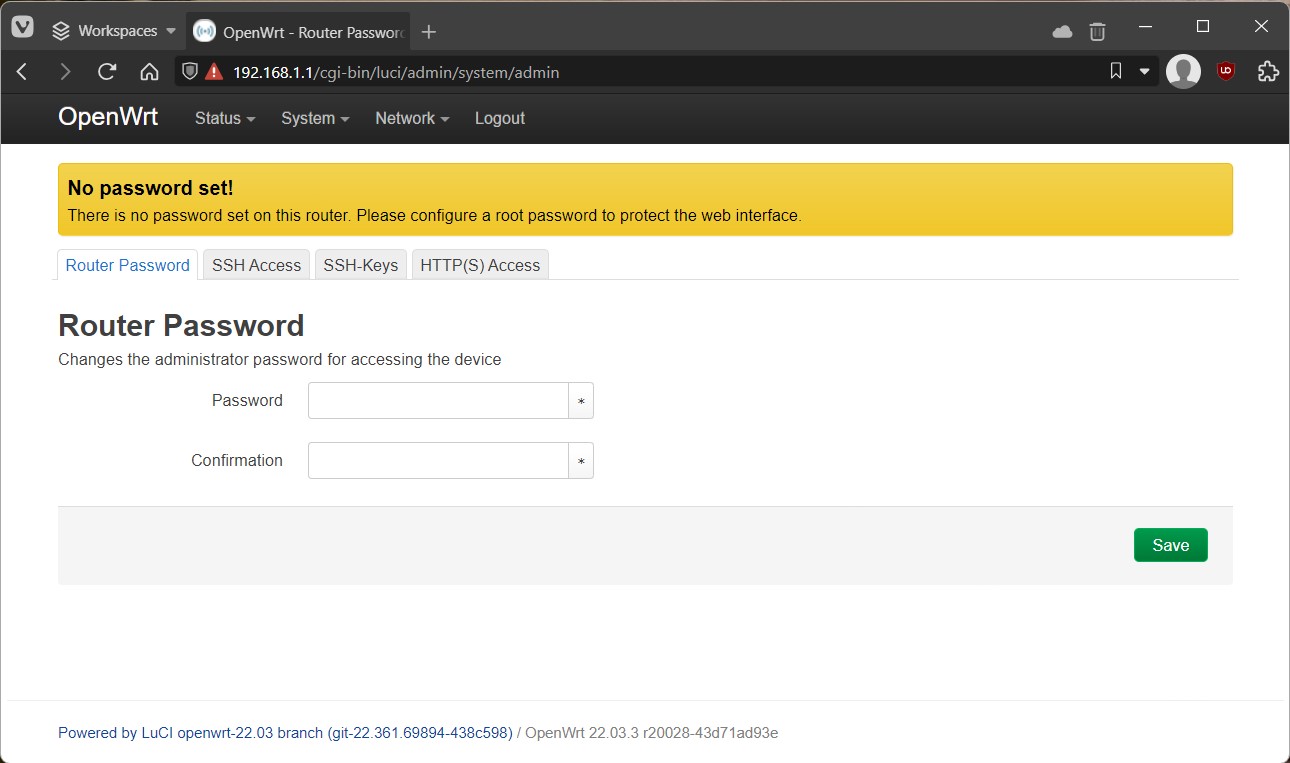Switch to the SSH Access tab
Screen dimensions: 1290x763
point(256,265)
